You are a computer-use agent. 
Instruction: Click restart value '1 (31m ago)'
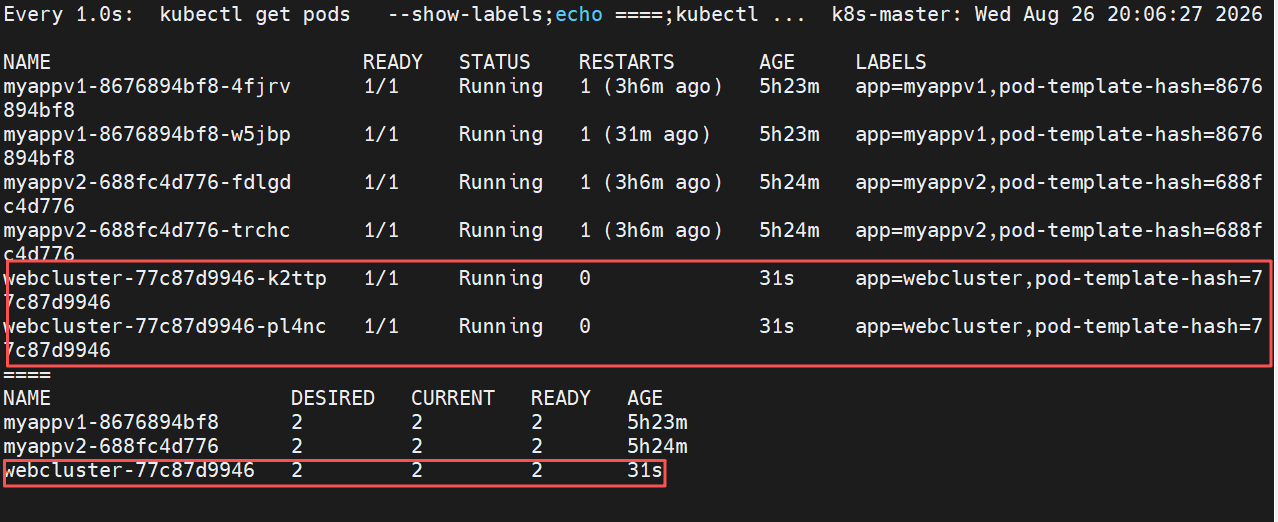pyautogui.click(x=645, y=135)
